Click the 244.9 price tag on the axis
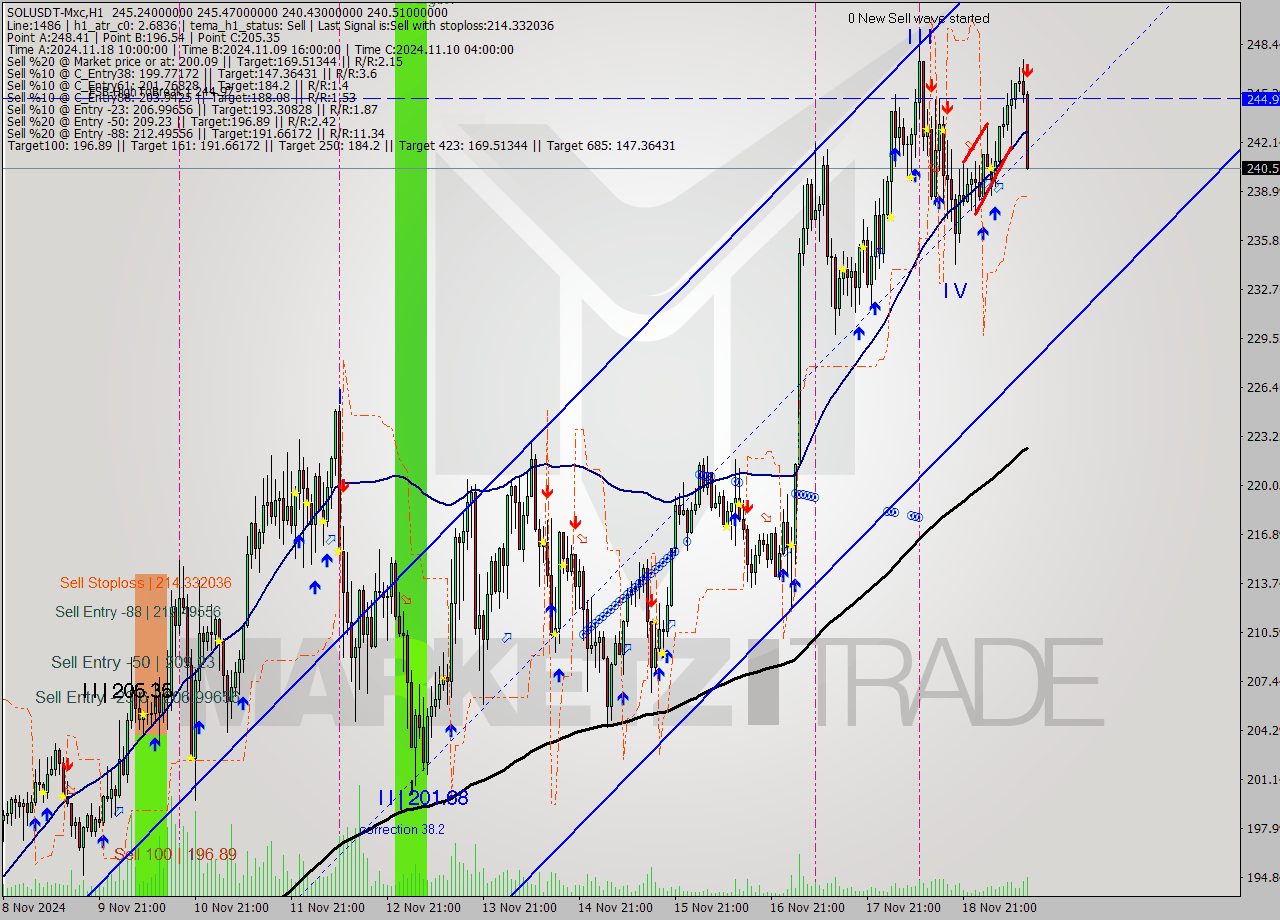1280x920 pixels. pyautogui.click(x=1260, y=99)
